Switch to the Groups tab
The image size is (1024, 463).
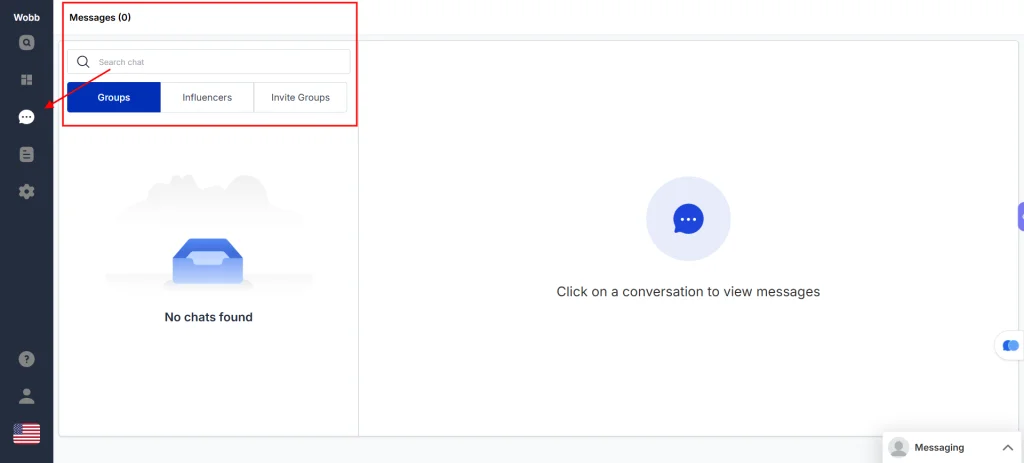(114, 97)
